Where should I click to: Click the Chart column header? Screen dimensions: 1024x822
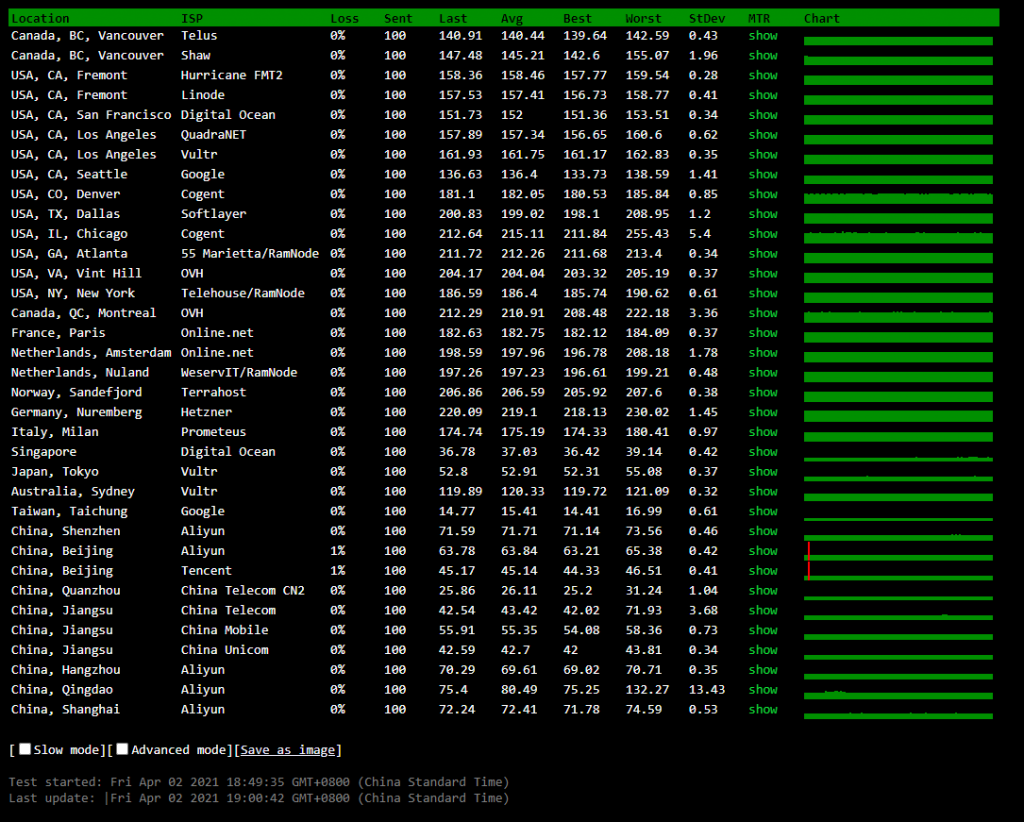(821, 18)
